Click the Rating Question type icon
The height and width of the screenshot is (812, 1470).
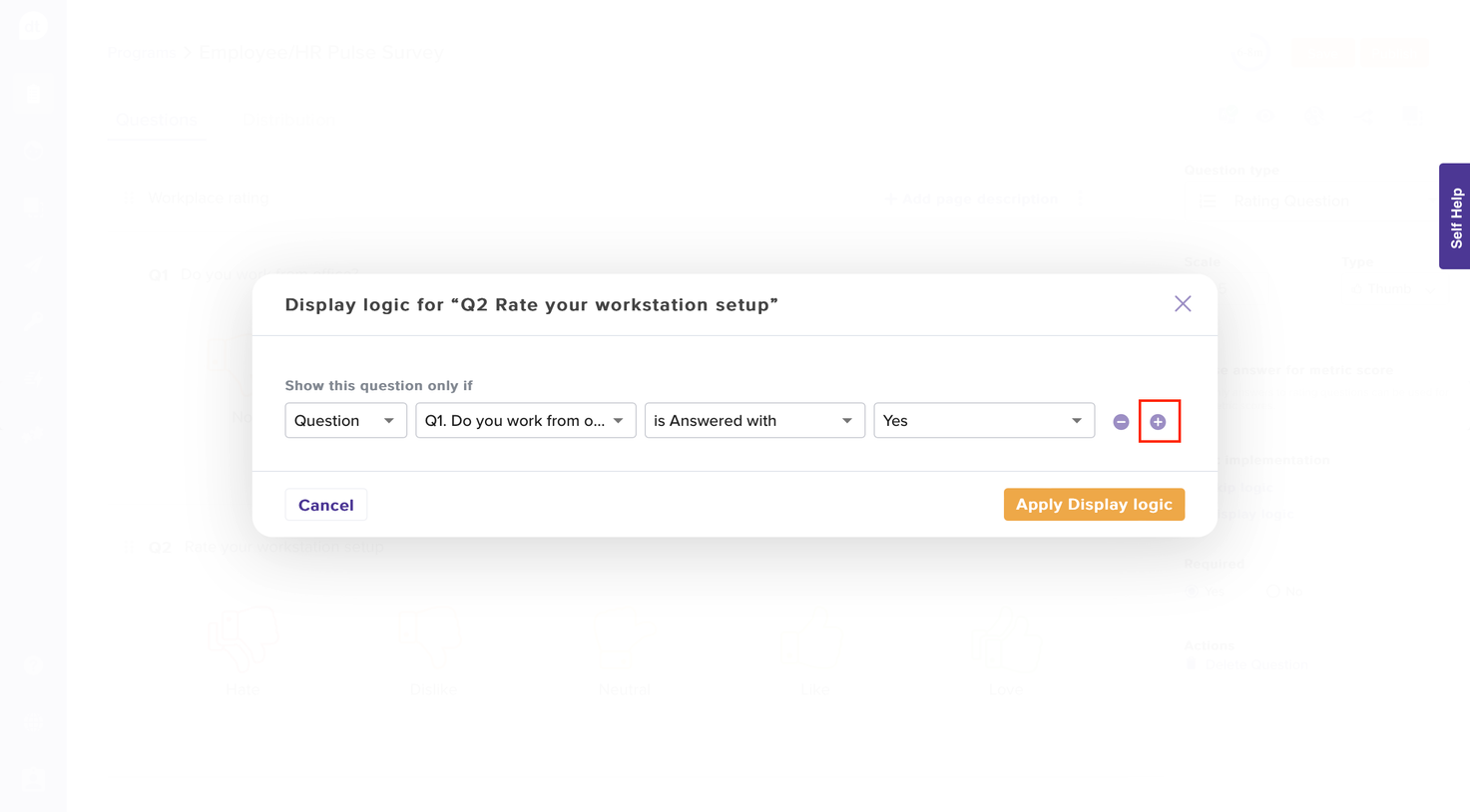pos(1208,202)
